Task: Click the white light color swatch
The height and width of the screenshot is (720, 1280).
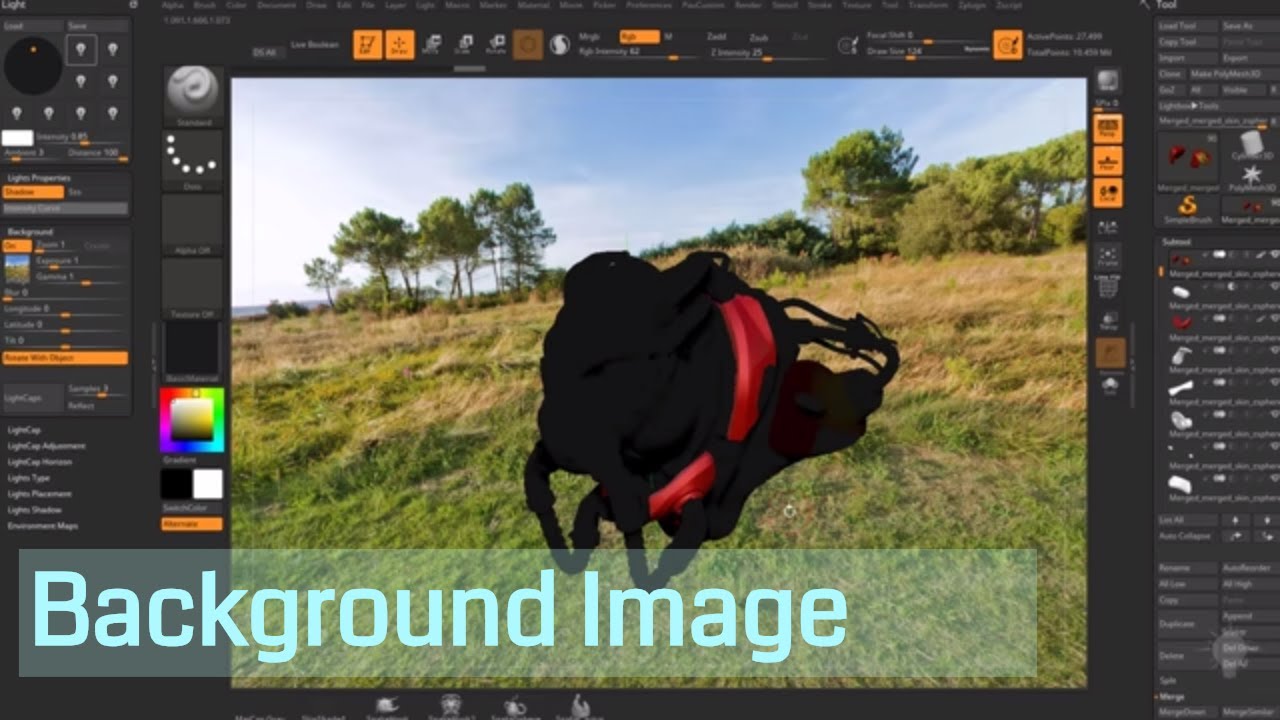Action: pyautogui.click(x=18, y=138)
